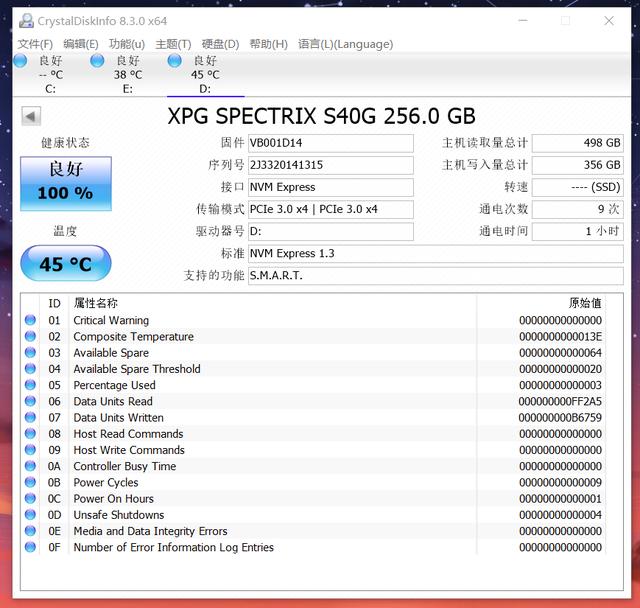Click status dot for Available Spare Threshold
This screenshot has height=608, width=640.
[30, 368]
